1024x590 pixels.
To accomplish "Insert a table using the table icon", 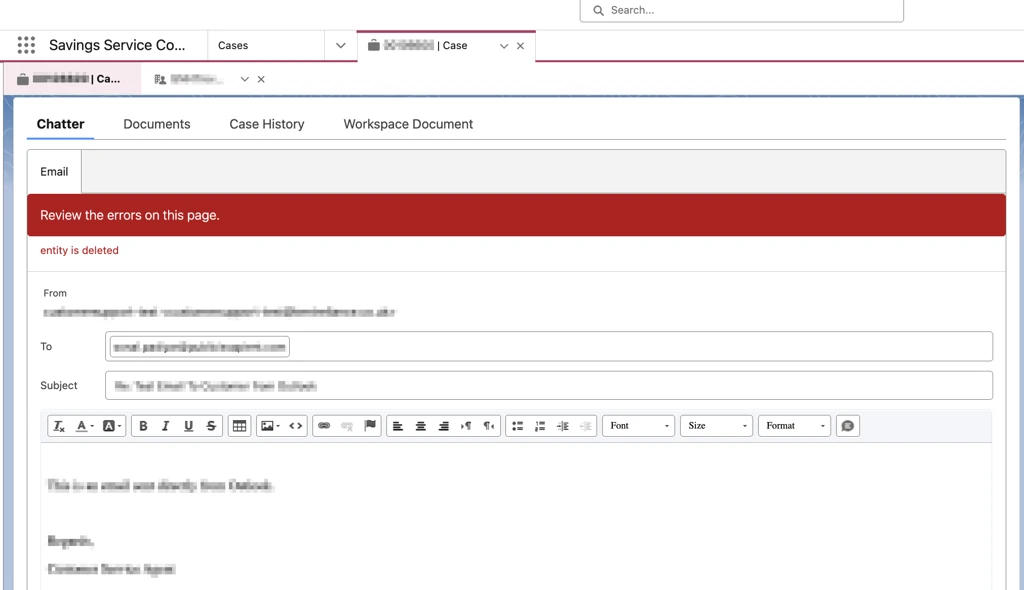I will point(239,426).
